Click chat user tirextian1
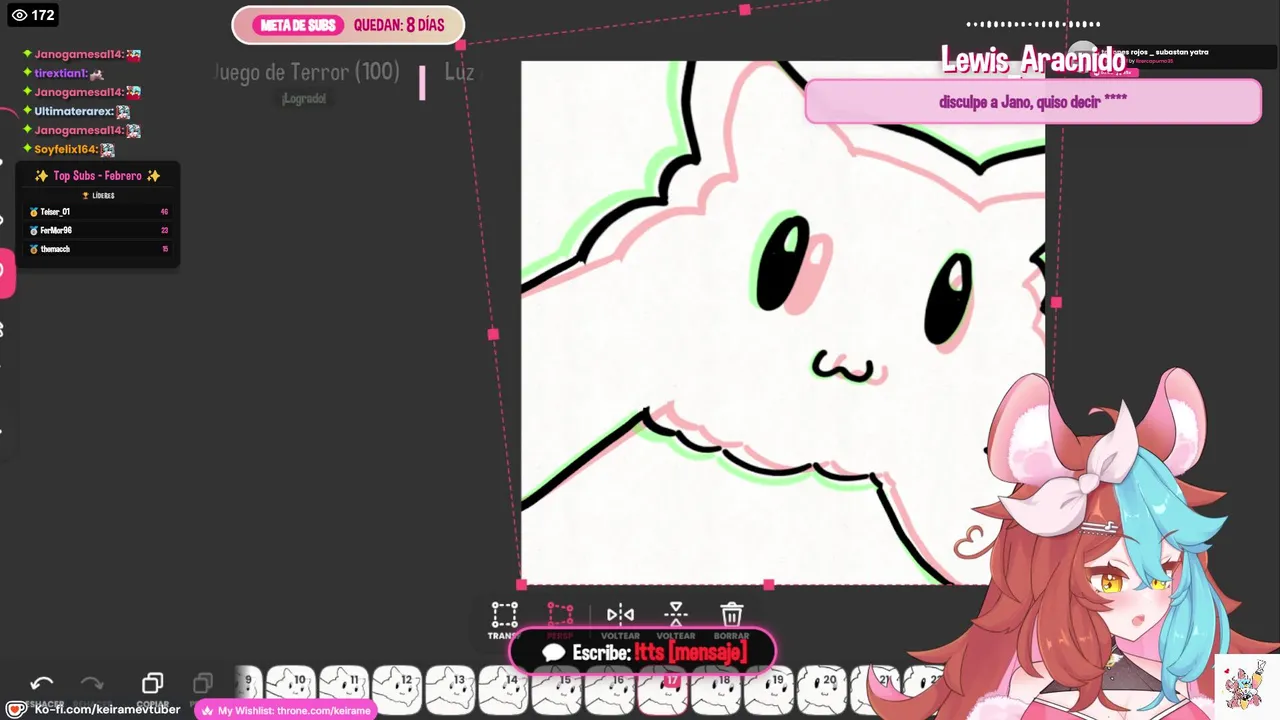This screenshot has height=720, width=1280. click(x=61, y=73)
